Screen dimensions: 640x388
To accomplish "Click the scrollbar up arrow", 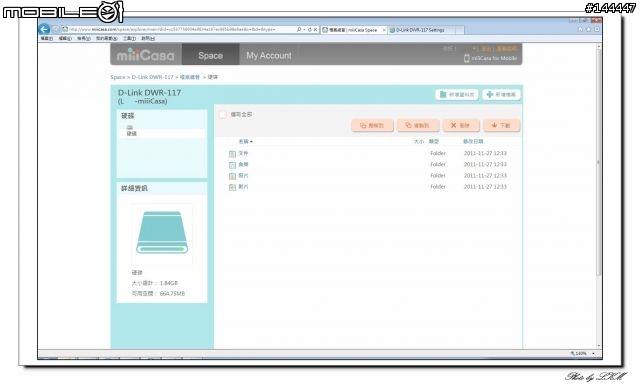I will [599, 46].
